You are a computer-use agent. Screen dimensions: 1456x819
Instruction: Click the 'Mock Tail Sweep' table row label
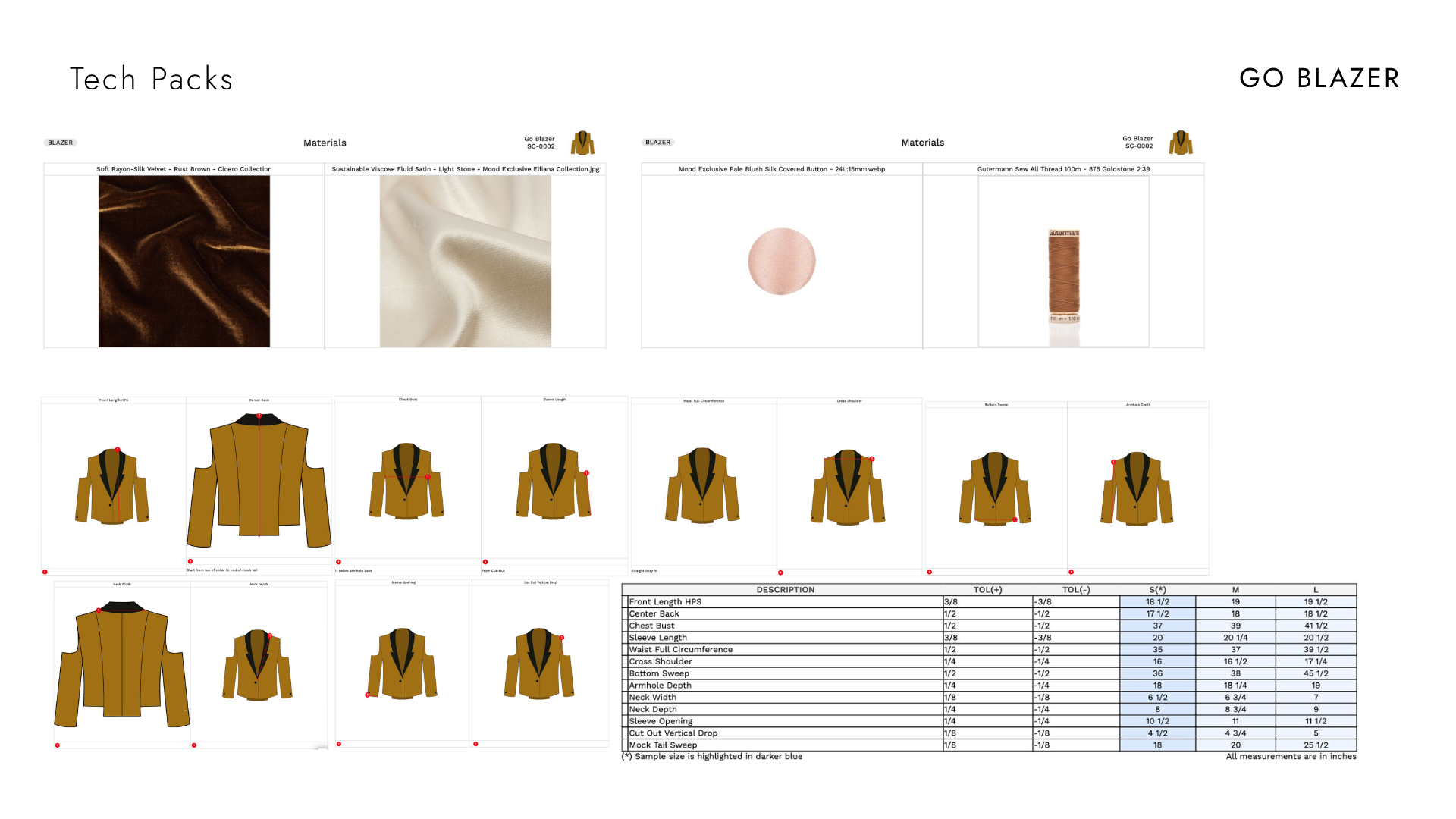pos(663,745)
